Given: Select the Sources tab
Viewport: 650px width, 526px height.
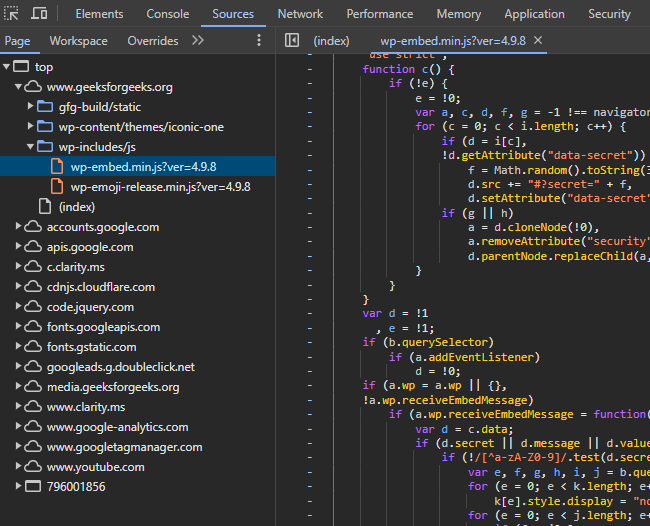Looking at the screenshot, I should click(x=233, y=14).
